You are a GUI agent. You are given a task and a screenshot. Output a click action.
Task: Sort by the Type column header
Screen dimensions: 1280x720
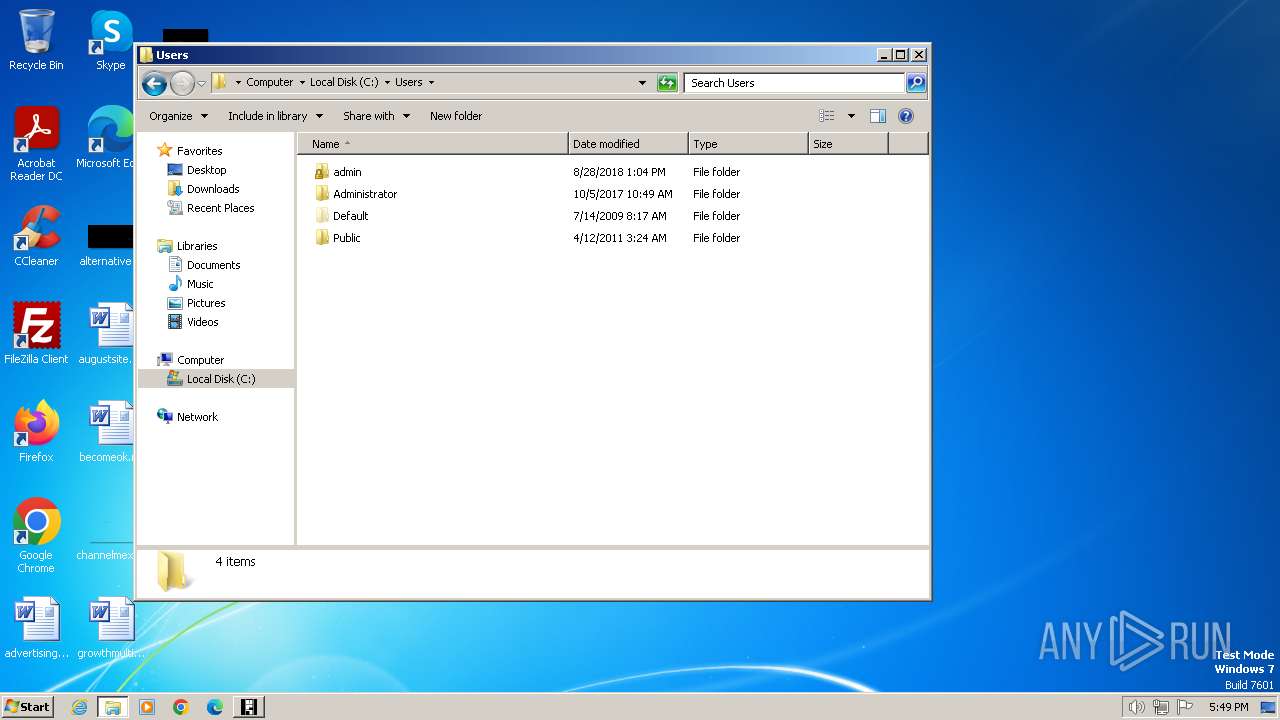click(748, 144)
